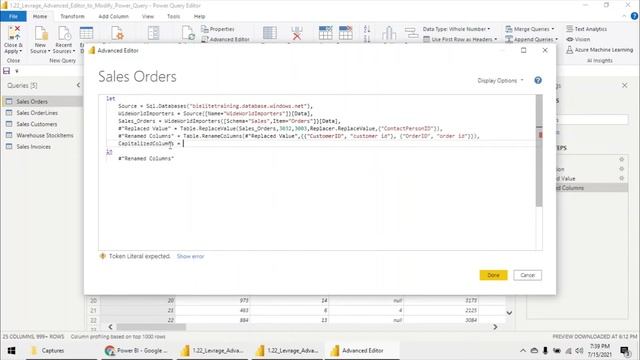
Task: Click the Remove Rows icon with red X
Action: [297, 33]
